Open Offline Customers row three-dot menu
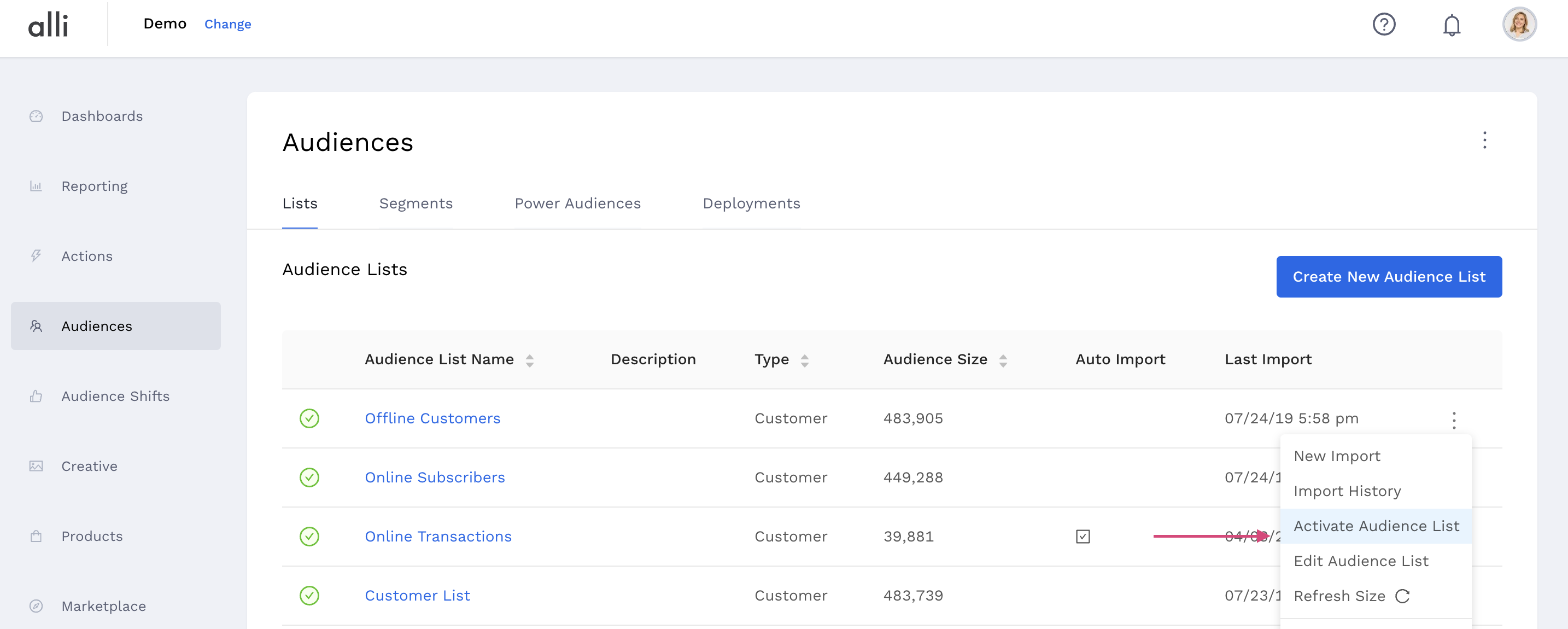 click(x=1454, y=420)
